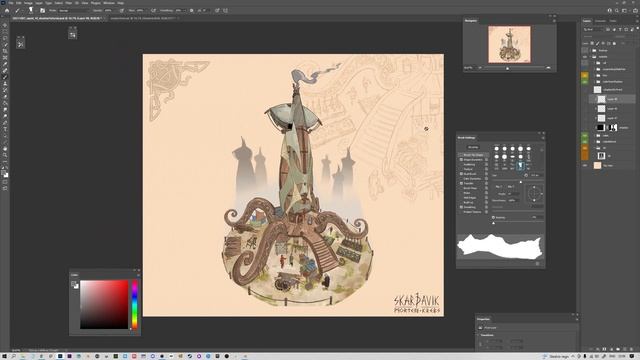Select the Eyedropper tool
This screenshot has height=360, width=640.
[x=5, y=64]
